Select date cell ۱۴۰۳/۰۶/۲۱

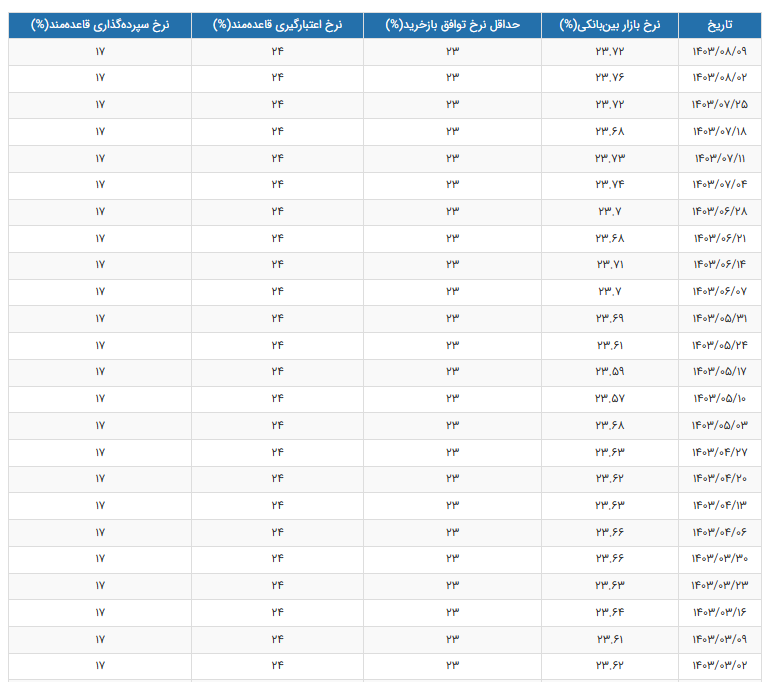(719, 238)
